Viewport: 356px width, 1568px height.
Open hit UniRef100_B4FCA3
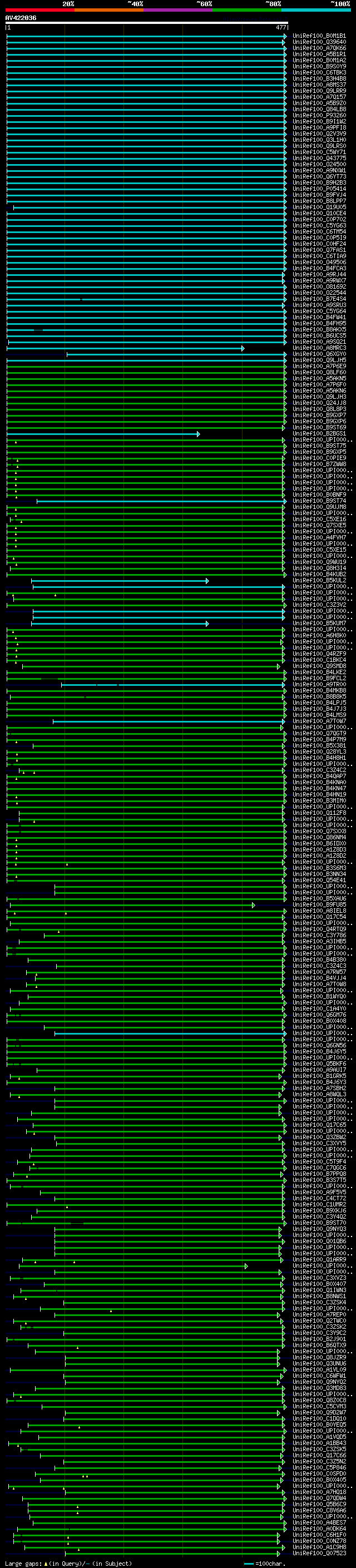(319, 269)
